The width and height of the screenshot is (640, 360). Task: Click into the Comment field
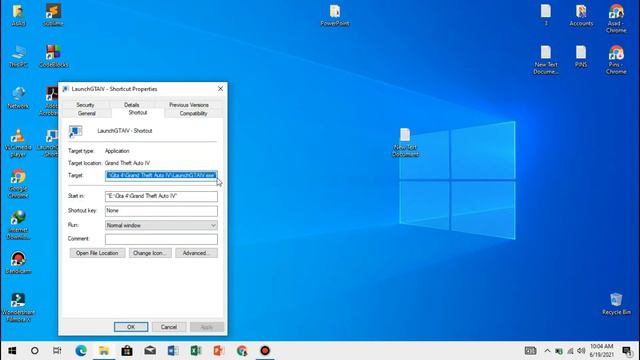[x=161, y=239]
